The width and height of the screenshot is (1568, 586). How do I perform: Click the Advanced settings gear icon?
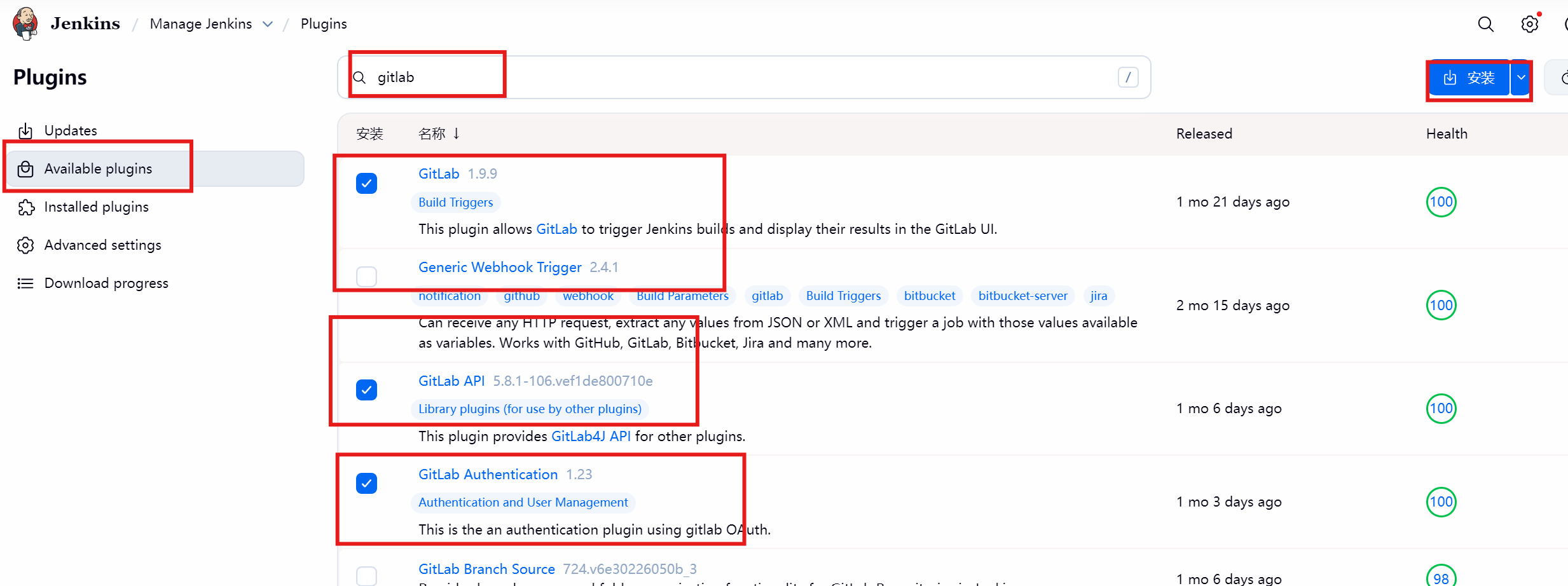point(25,245)
